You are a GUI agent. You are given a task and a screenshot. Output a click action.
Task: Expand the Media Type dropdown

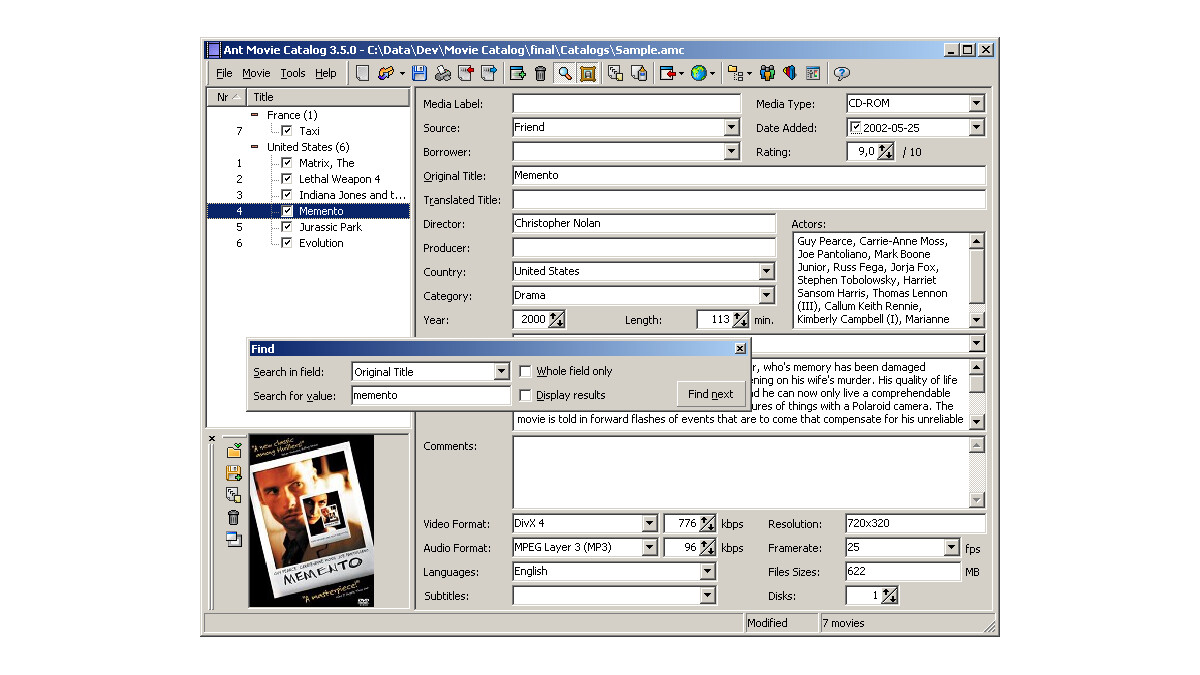tap(976, 104)
